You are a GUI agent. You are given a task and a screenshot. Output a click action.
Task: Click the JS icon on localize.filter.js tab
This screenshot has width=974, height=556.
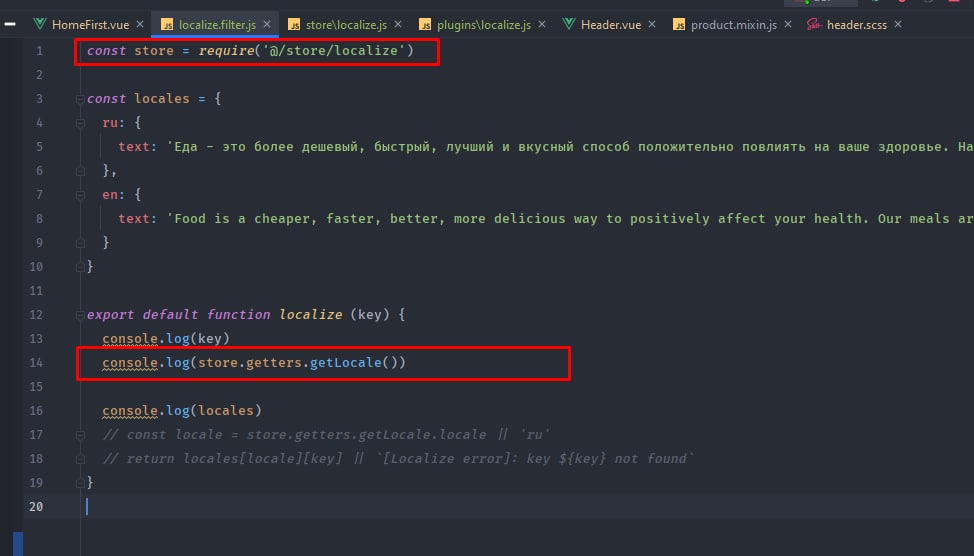(167, 25)
